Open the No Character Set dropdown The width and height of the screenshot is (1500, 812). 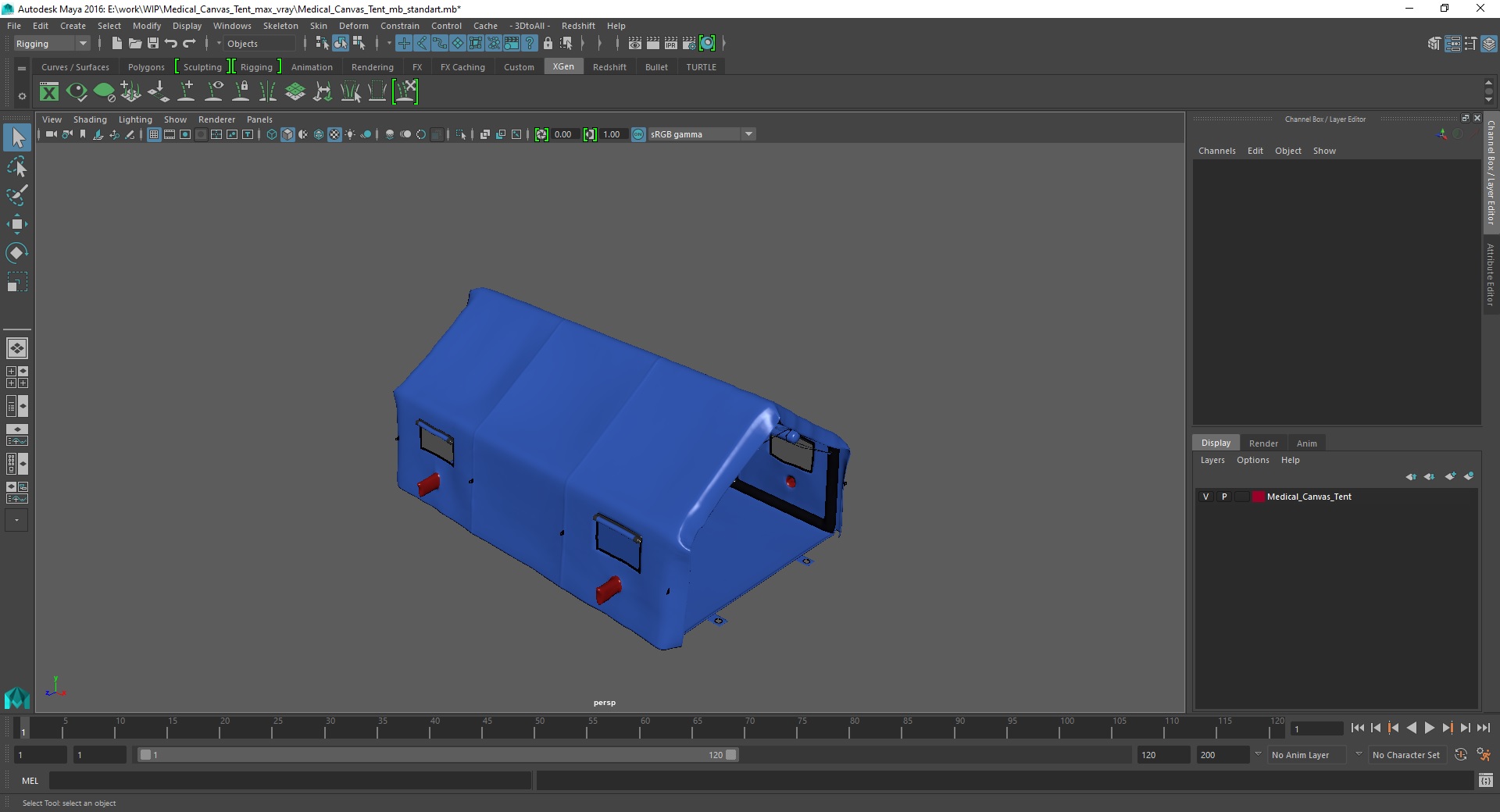pyautogui.click(x=1408, y=755)
